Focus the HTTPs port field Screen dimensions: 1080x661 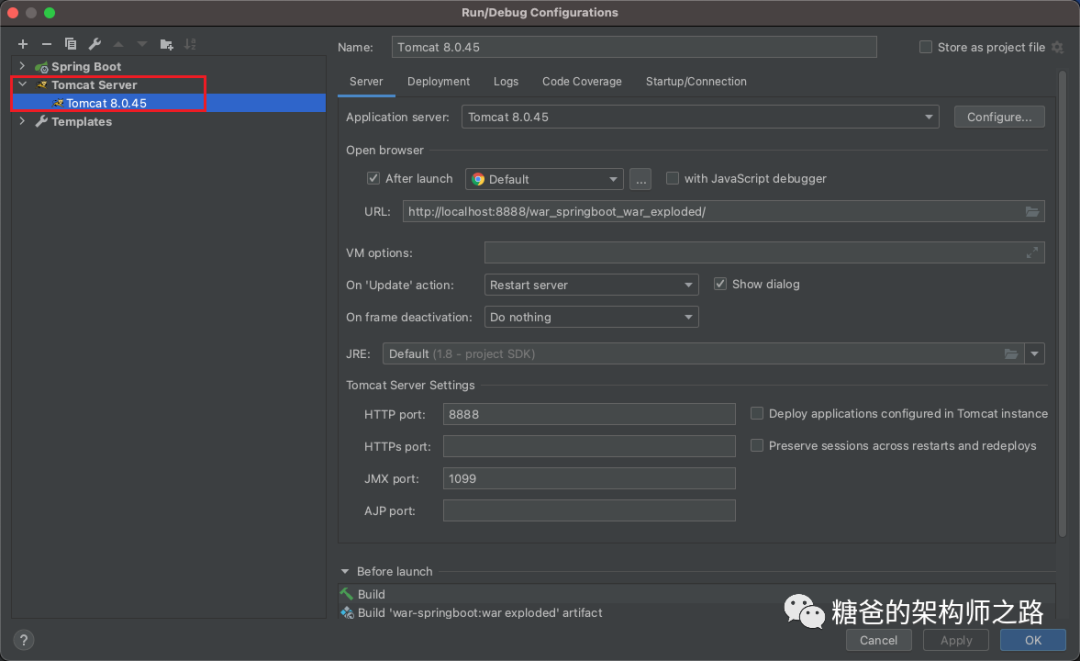pos(589,446)
